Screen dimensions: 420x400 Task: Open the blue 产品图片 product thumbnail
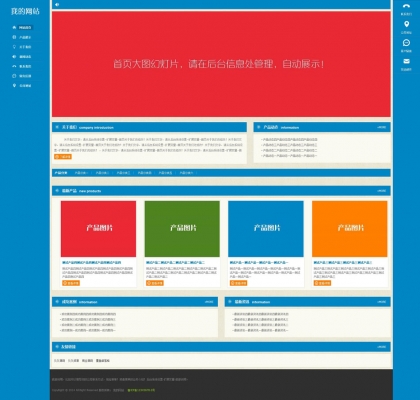(x=266, y=229)
